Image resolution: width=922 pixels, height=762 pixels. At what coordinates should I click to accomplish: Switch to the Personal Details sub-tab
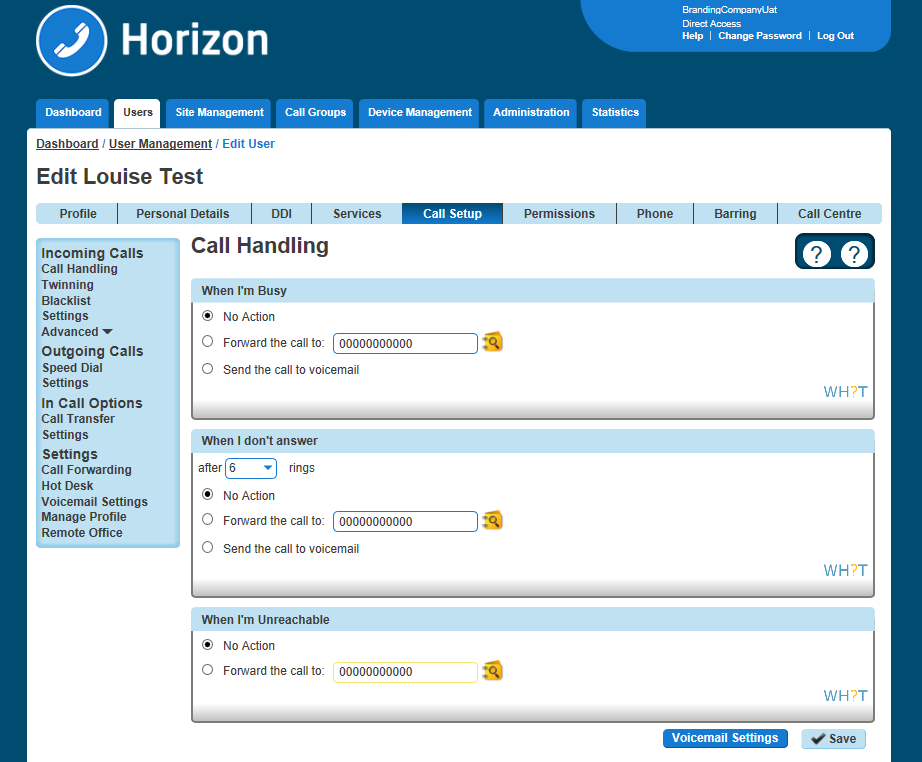tap(183, 213)
